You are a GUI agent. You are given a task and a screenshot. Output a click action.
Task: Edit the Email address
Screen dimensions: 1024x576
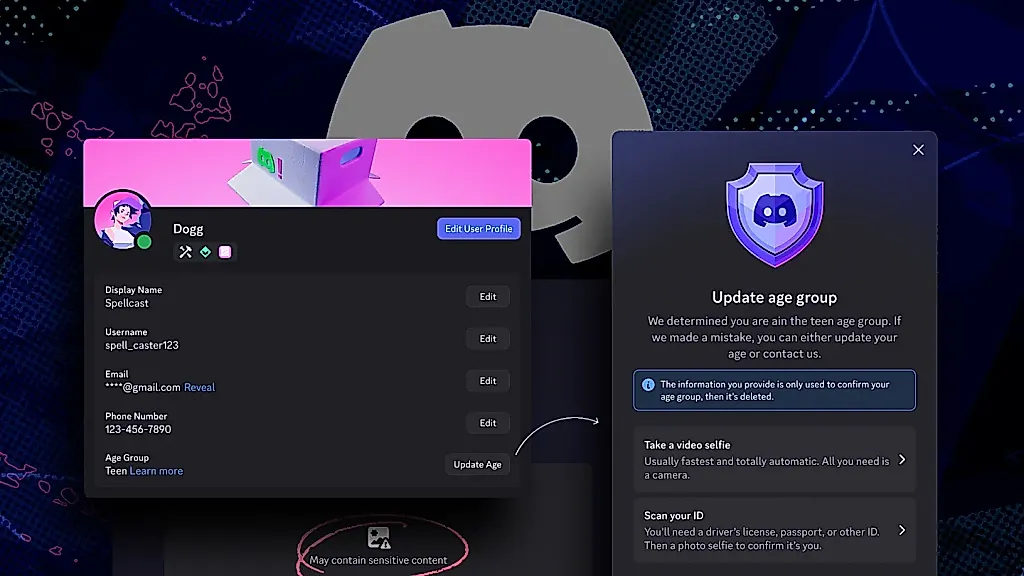click(x=488, y=381)
